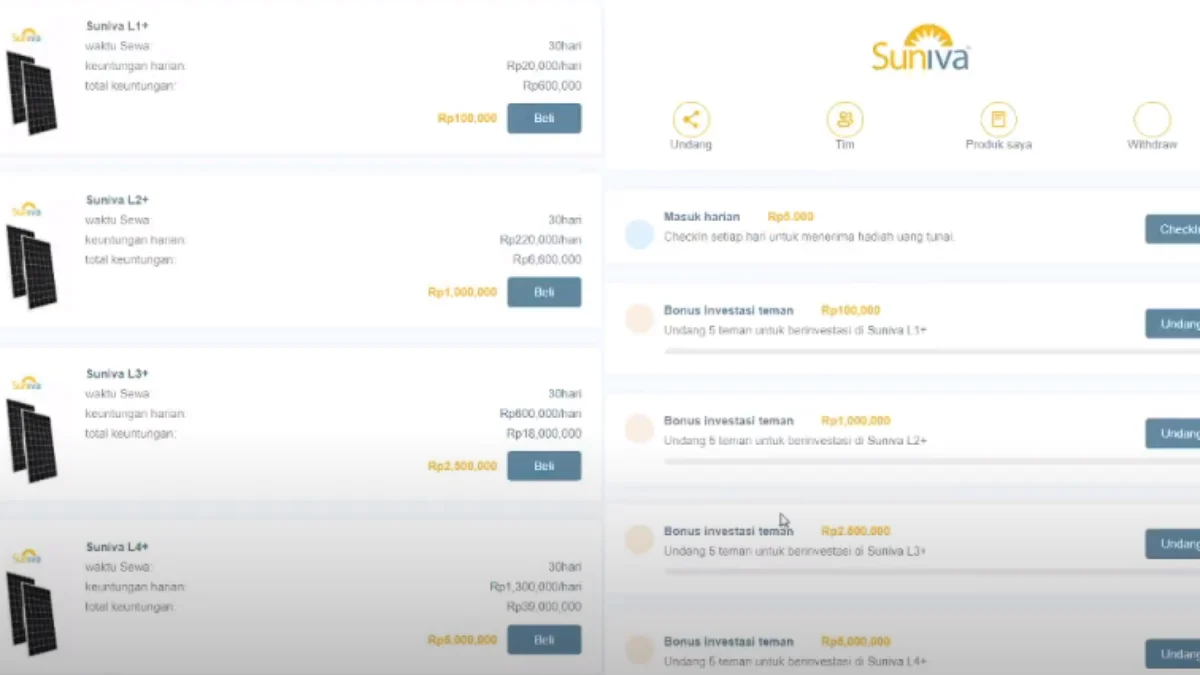Purchase Suniva L3+ with Beli button
This screenshot has width=1200, height=675.
(x=544, y=466)
